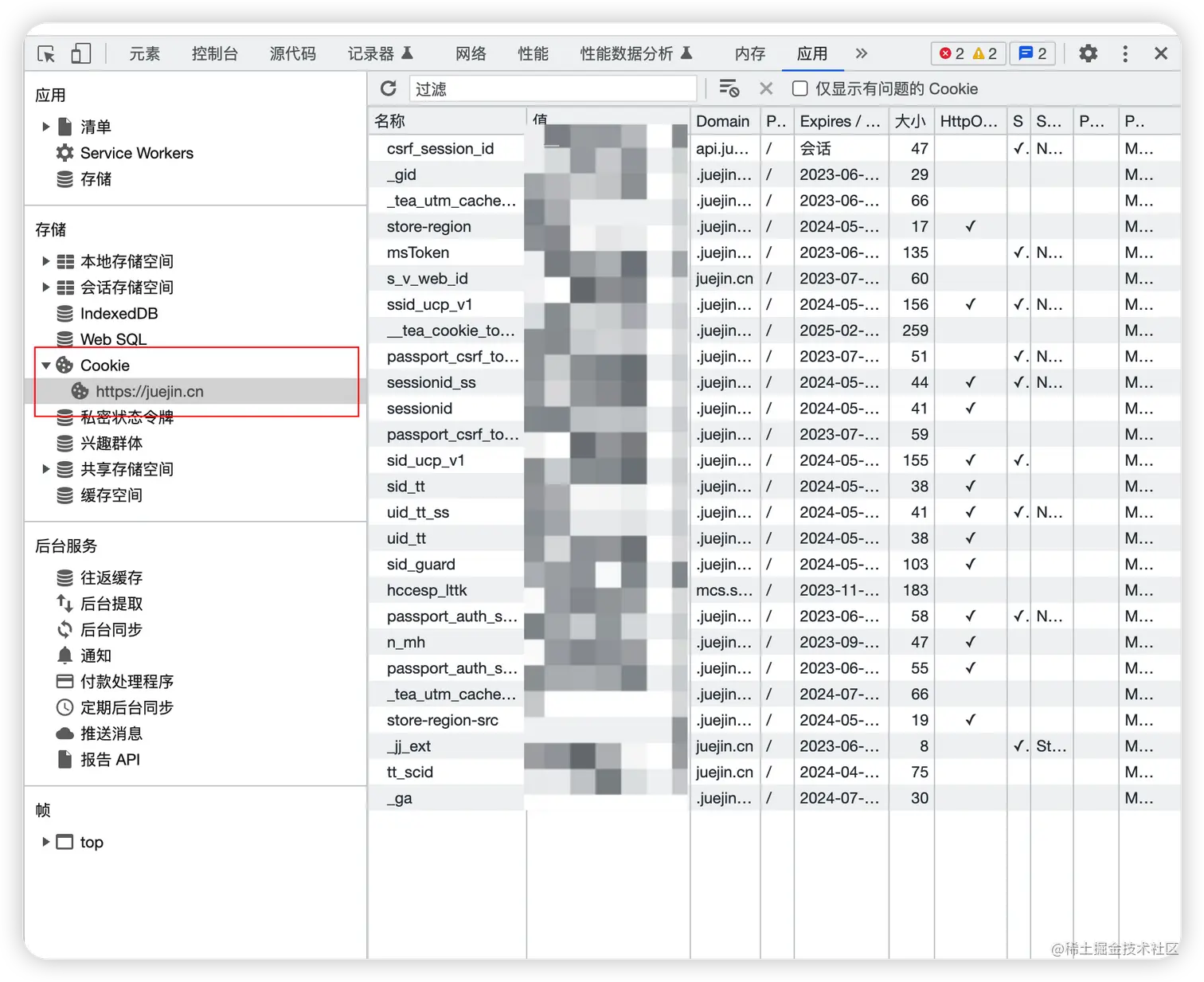1204x982 pixels.
Task: Select the csrf_session_id cookie row
Action: (x=774, y=148)
